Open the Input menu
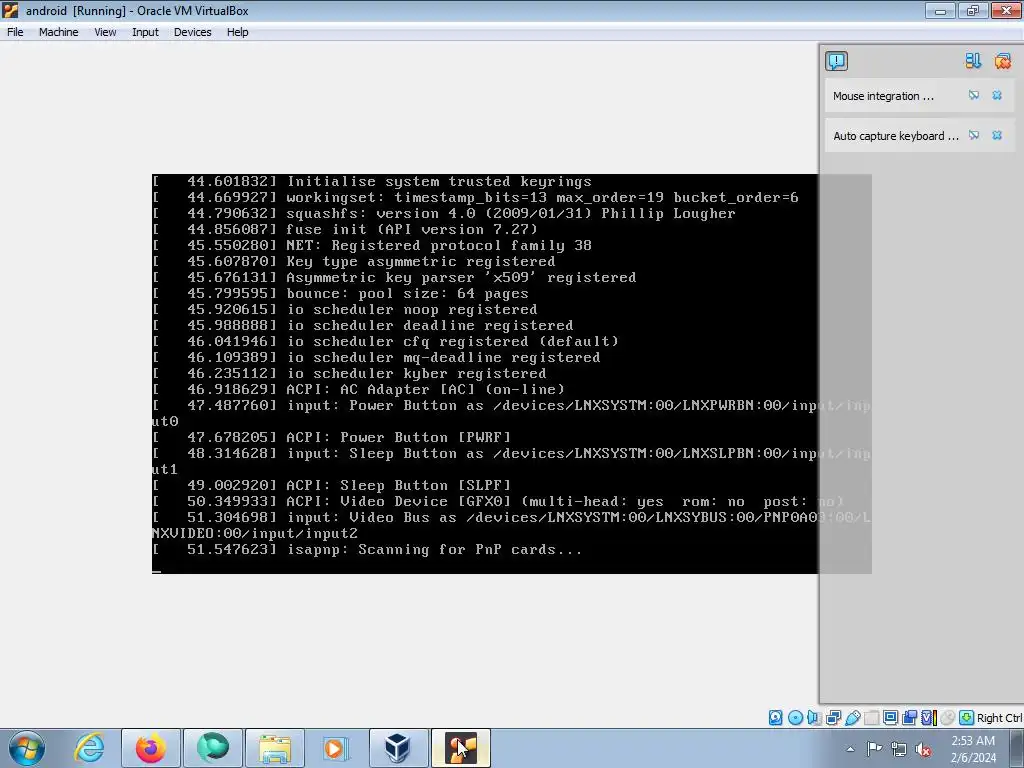 click(x=145, y=32)
